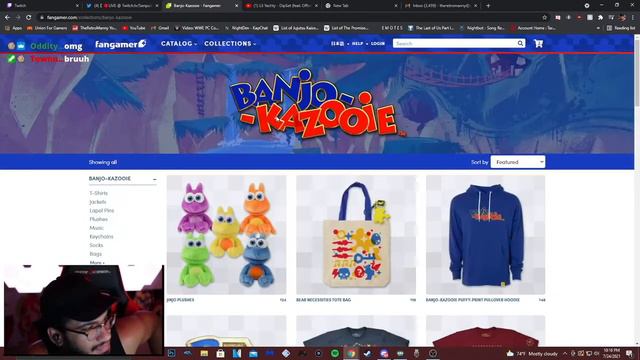The height and width of the screenshot is (360, 640).
Task: Go back to previous page
Action: (7, 18)
